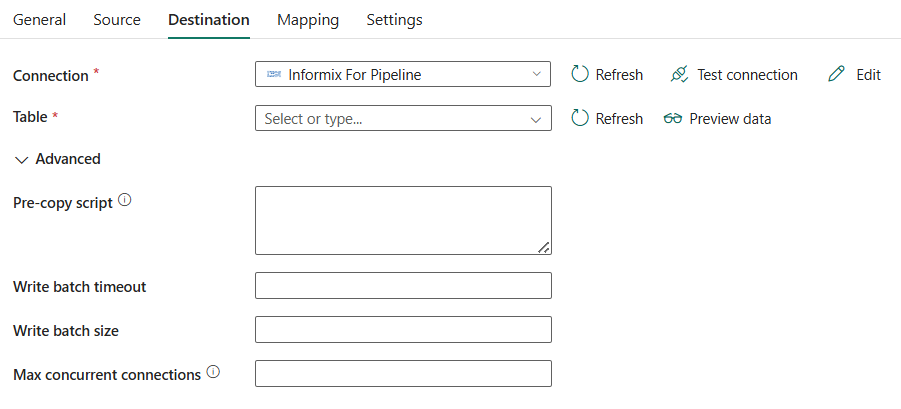901x409 pixels.
Task: Click the Preview data label
Action: [x=730, y=118]
